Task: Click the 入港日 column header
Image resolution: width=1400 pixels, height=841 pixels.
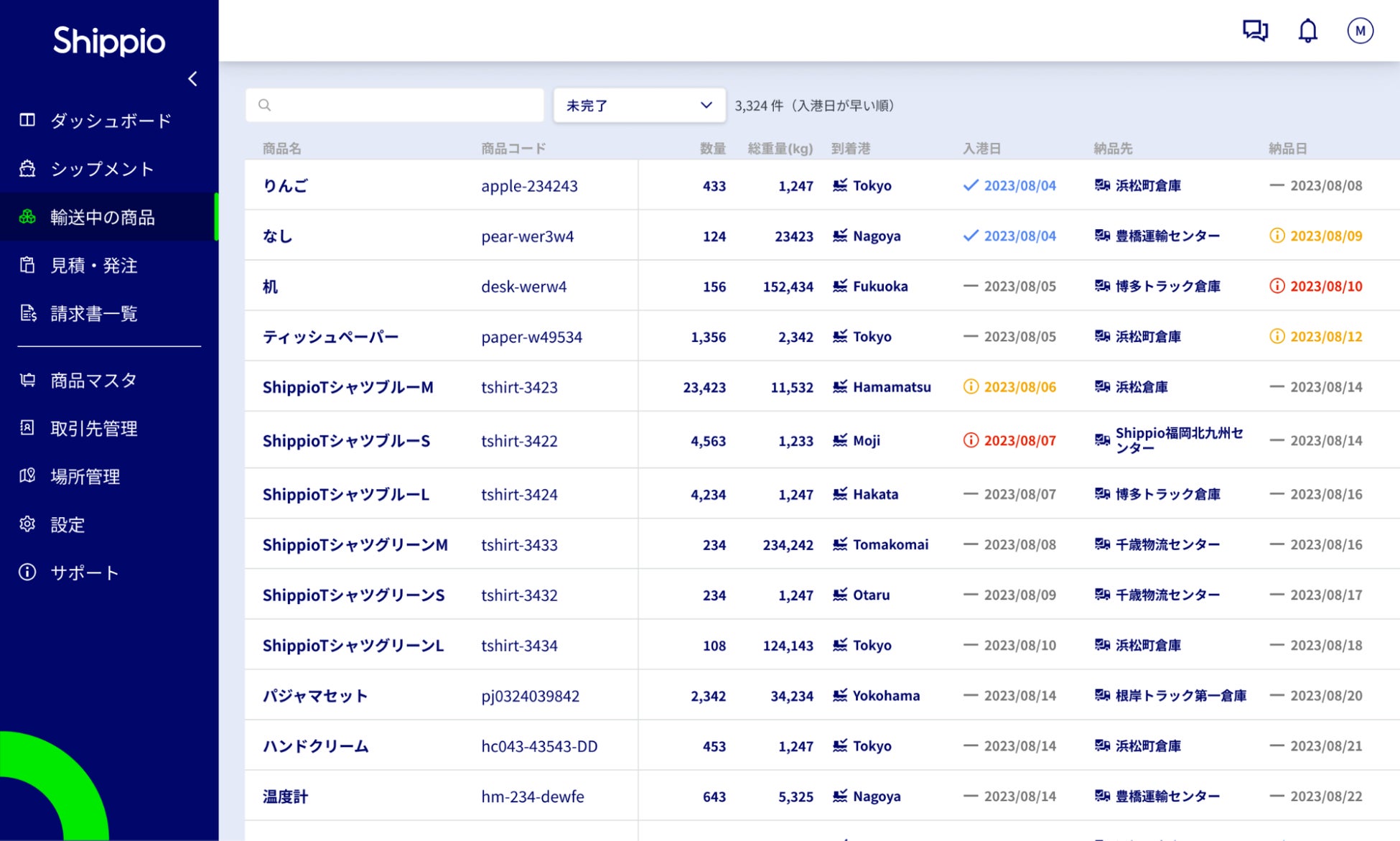Action: point(981,149)
